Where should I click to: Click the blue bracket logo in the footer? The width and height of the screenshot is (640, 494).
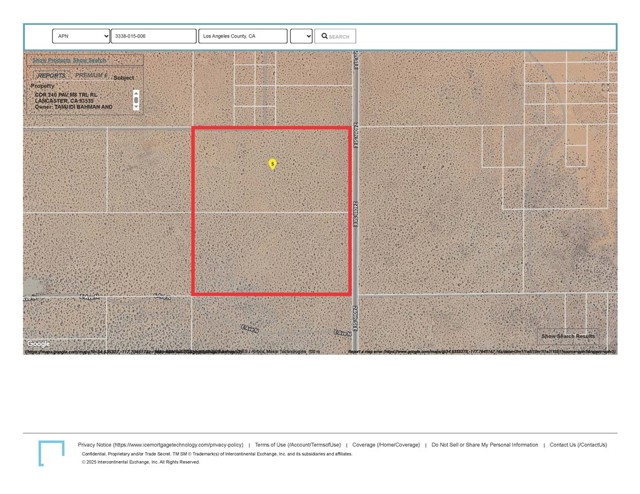click(51, 453)
